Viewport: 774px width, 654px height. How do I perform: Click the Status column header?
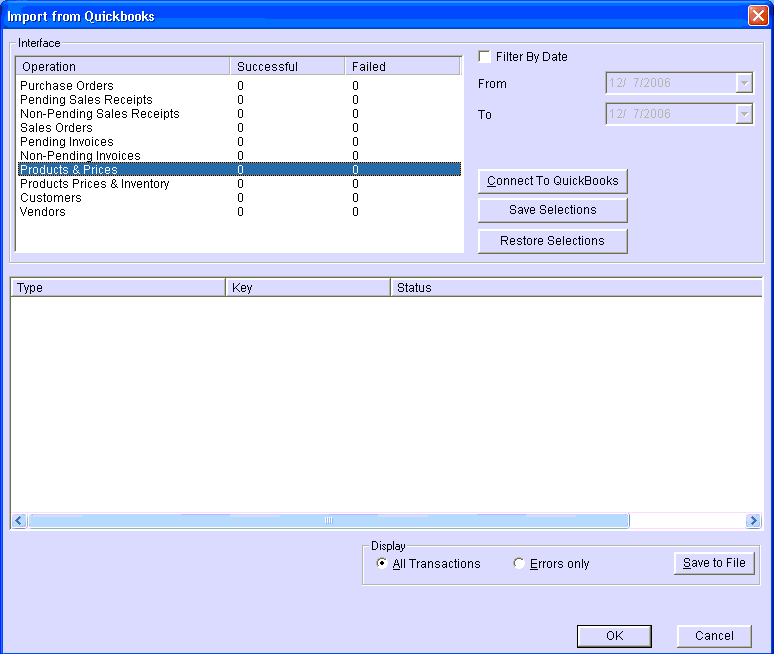coord(577,288)
